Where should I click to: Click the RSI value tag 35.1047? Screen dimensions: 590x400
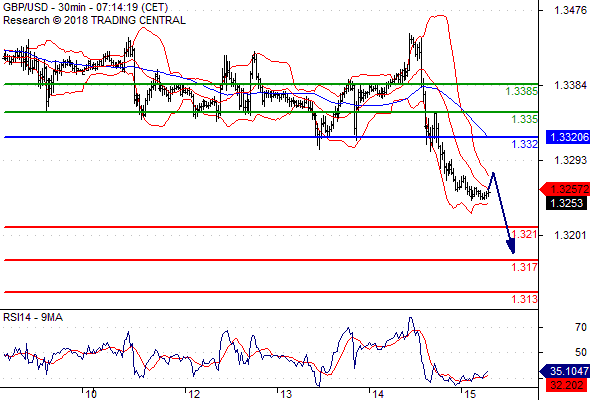(565, 371)
